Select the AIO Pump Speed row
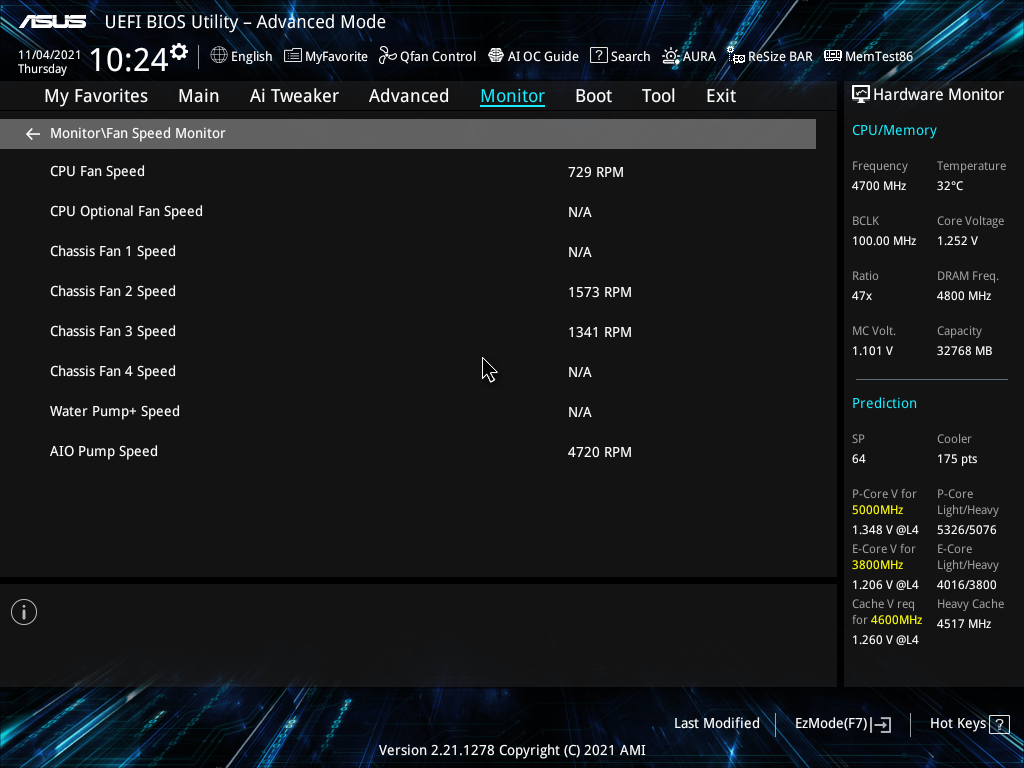 [x=408, y=451]
